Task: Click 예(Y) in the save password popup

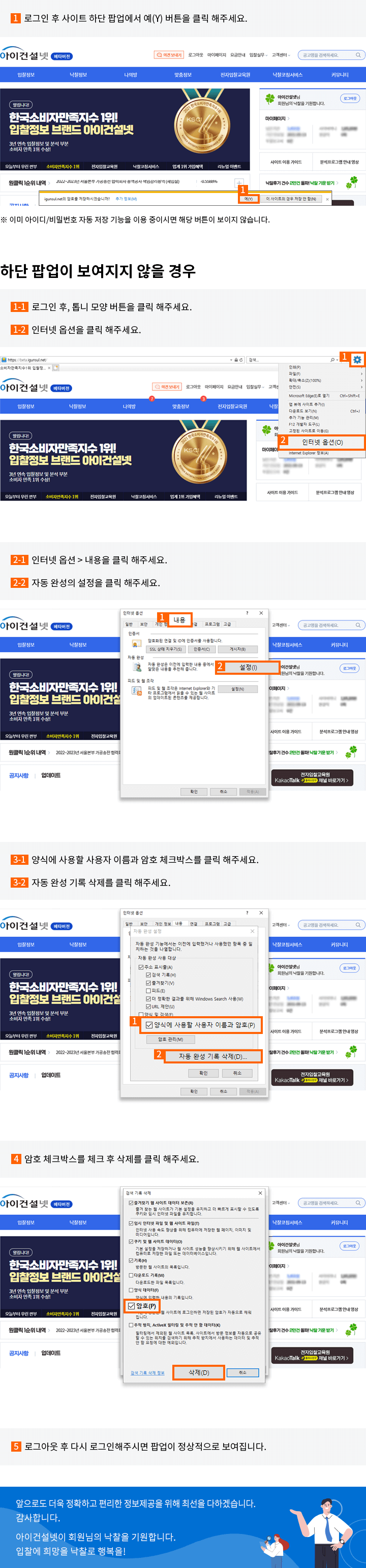Action: 249,199
